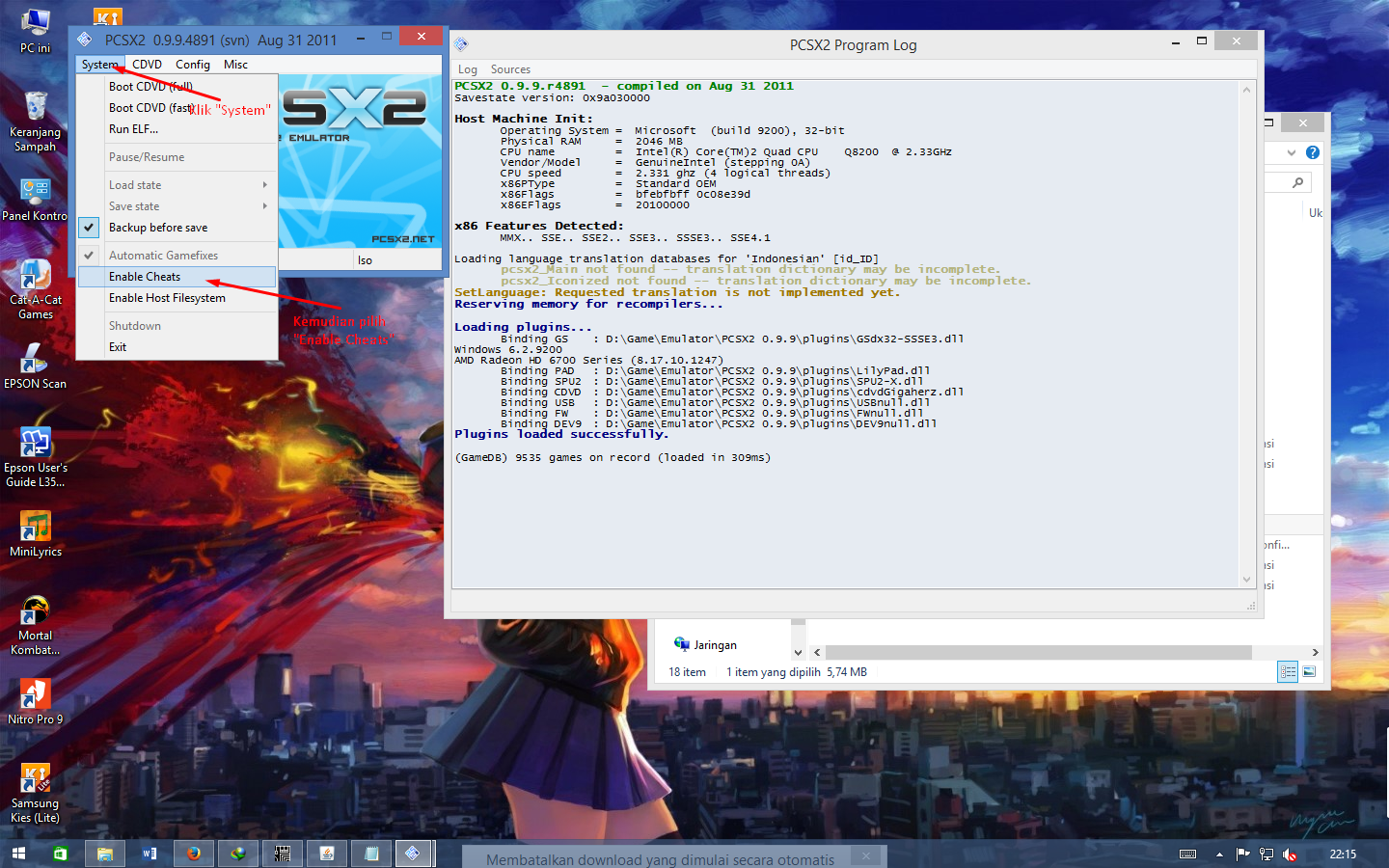This screenshot has width=1389, height=868.
Task: Click Explorer horizontal scrollbar right arrow
Action: click(x=1315, y=653)
